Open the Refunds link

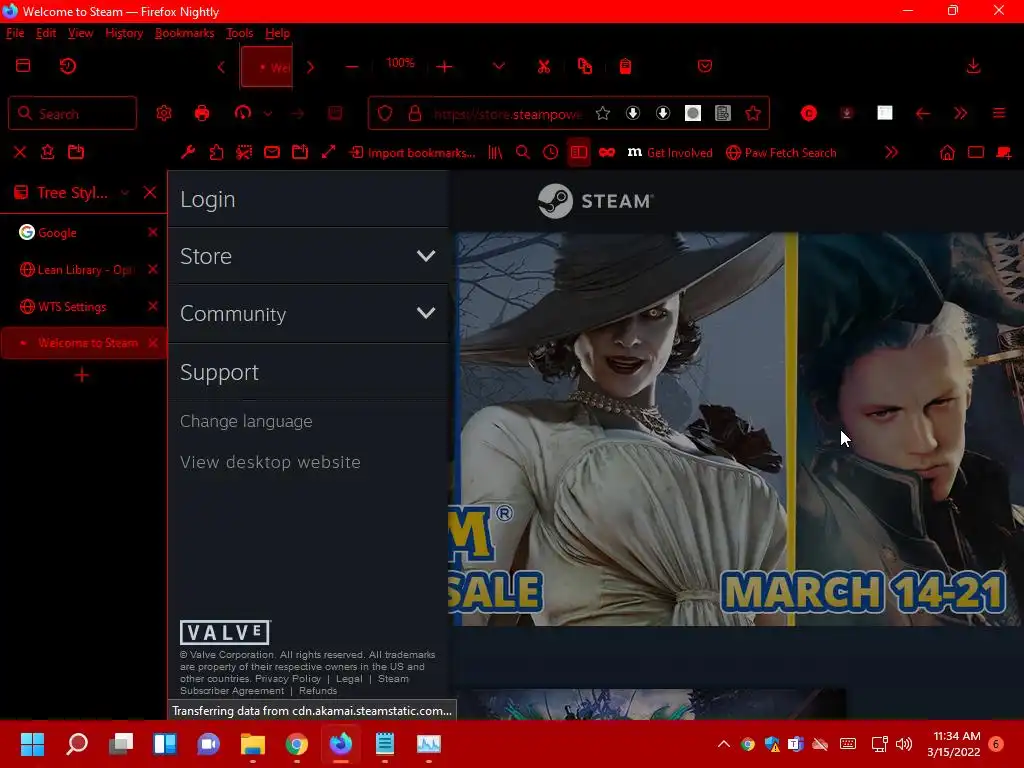click(x=318, y=690)
